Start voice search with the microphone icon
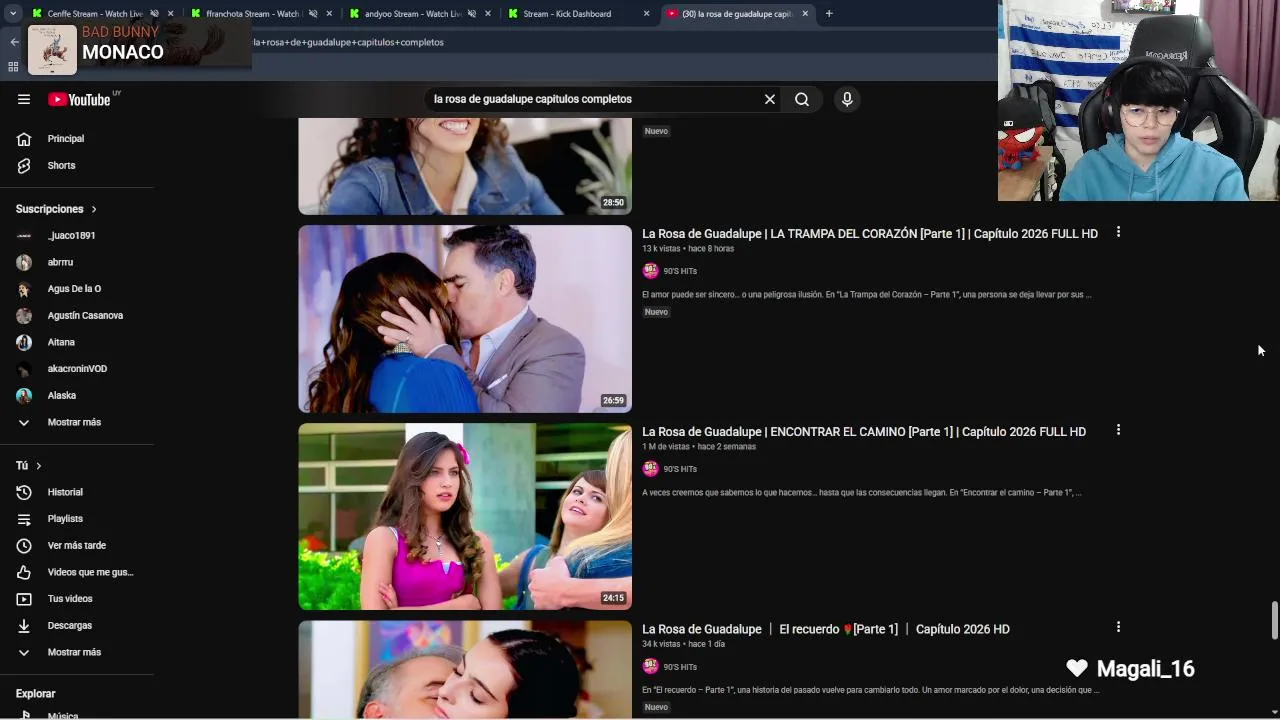The height and width of the screenshot is (720, 1280). click(847, 99)
